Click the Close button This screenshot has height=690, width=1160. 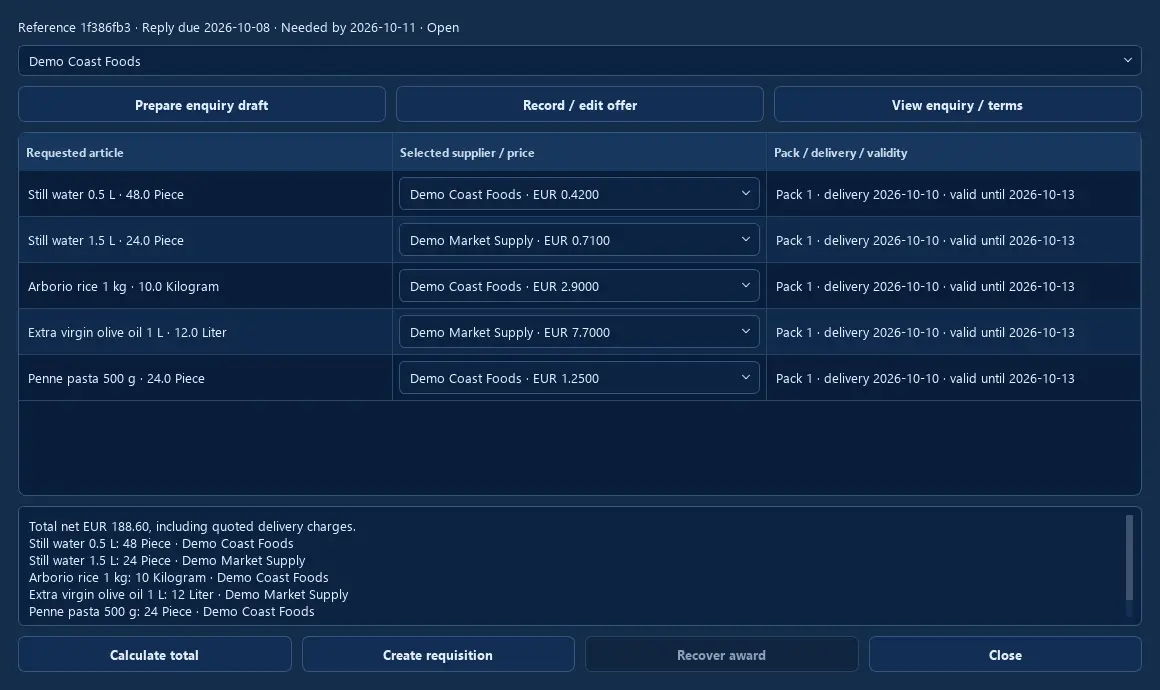pos(1005,655)
